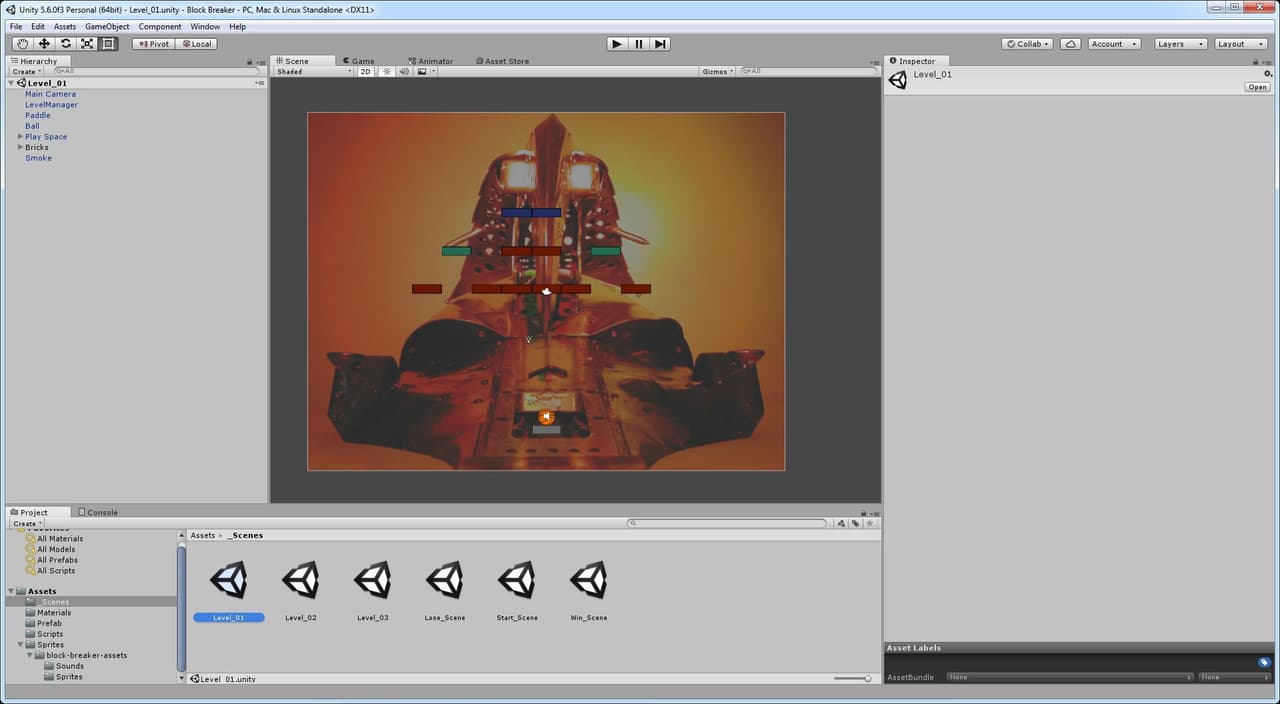Collapse block-breaker-assets folder
1280x704 pixels.
(x=30, y=656)
